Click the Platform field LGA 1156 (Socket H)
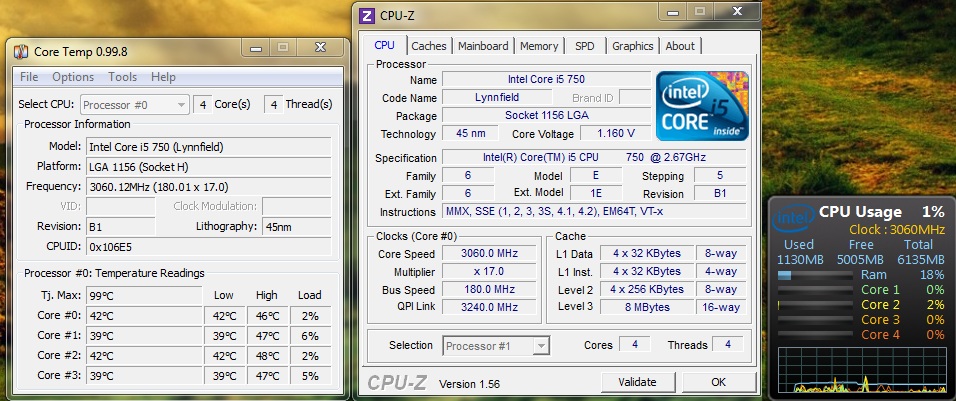The width and height of the screenshot is (956, 401). click(209, 166)
